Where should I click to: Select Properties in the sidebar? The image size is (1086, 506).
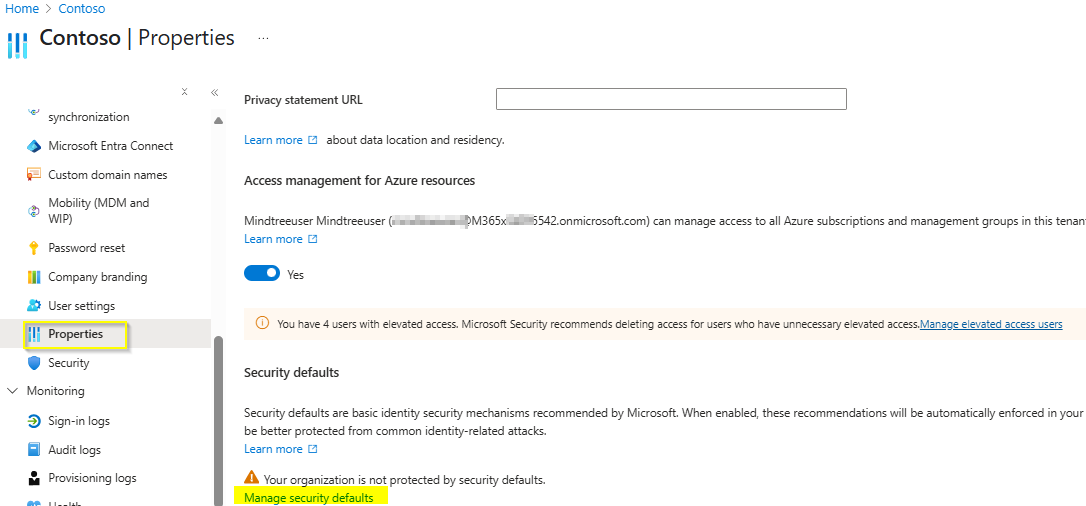point(75,334)
